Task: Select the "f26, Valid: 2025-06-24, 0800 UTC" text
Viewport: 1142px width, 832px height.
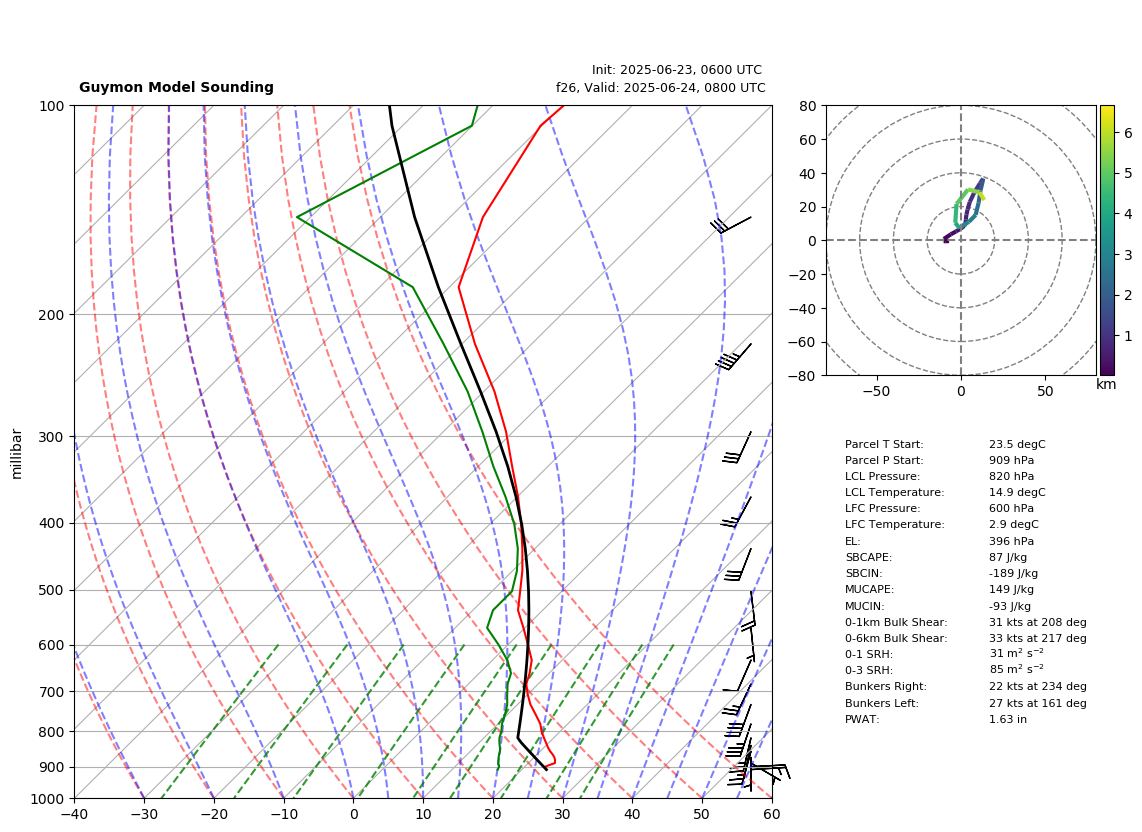Action: tap(661, 87)
